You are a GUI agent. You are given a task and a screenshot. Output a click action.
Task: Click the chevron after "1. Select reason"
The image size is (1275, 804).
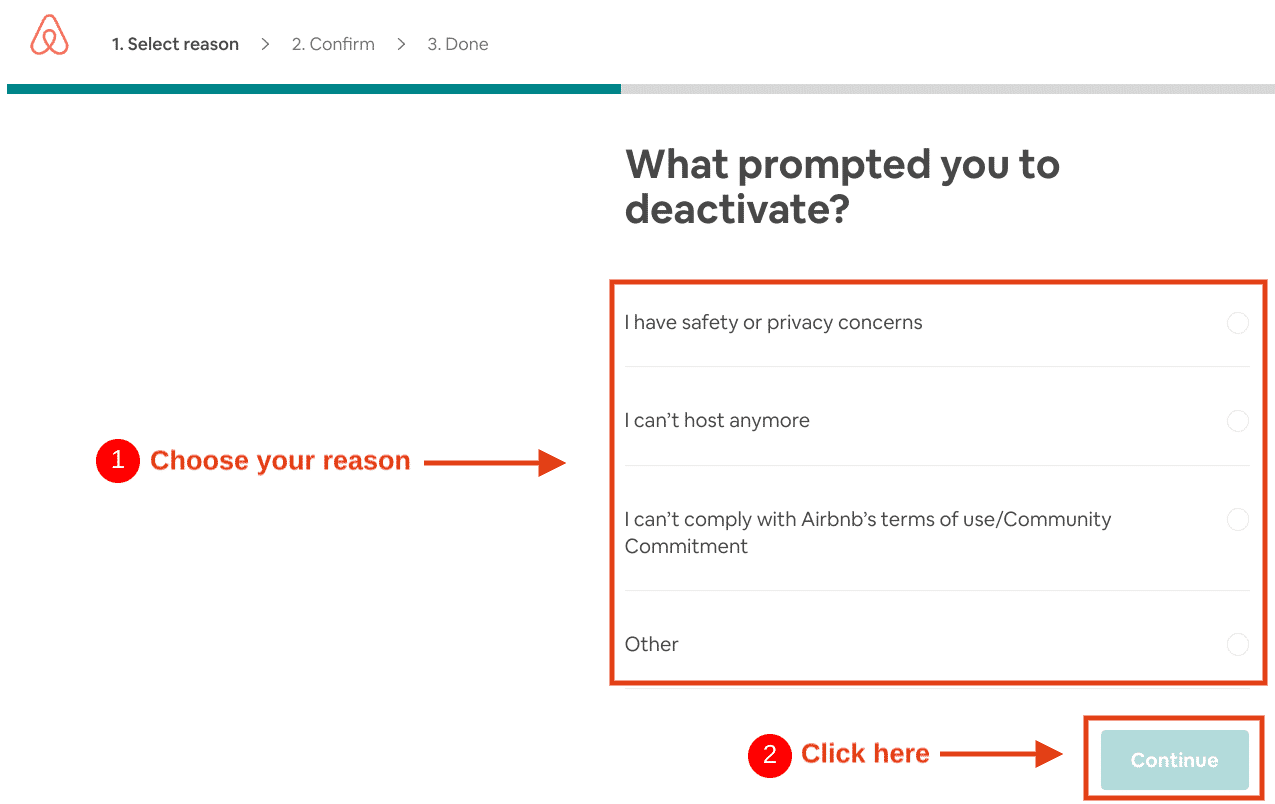pos(264,44)
